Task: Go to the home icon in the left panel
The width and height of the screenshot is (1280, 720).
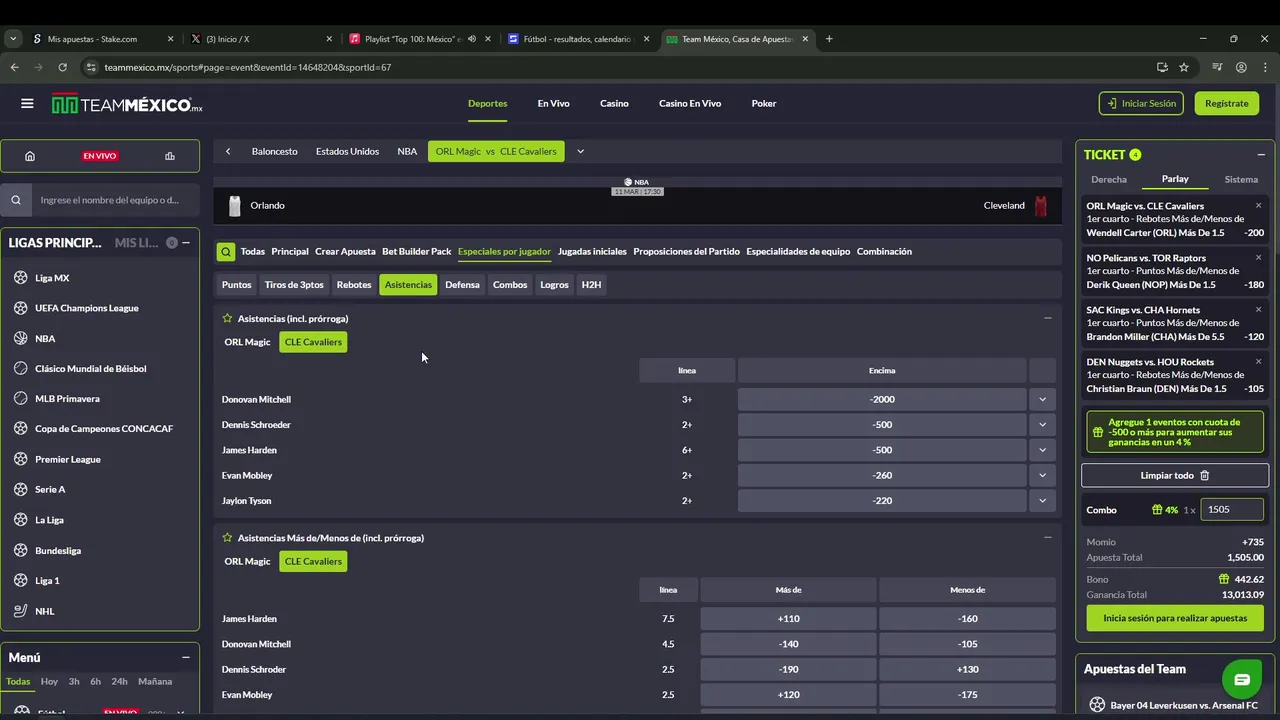Action: coord(30,156)
